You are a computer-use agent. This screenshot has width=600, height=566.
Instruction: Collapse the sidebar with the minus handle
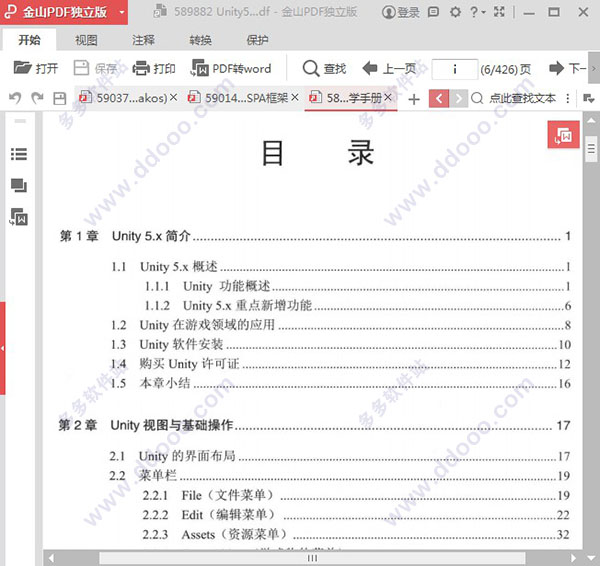(x=20, y=121)
